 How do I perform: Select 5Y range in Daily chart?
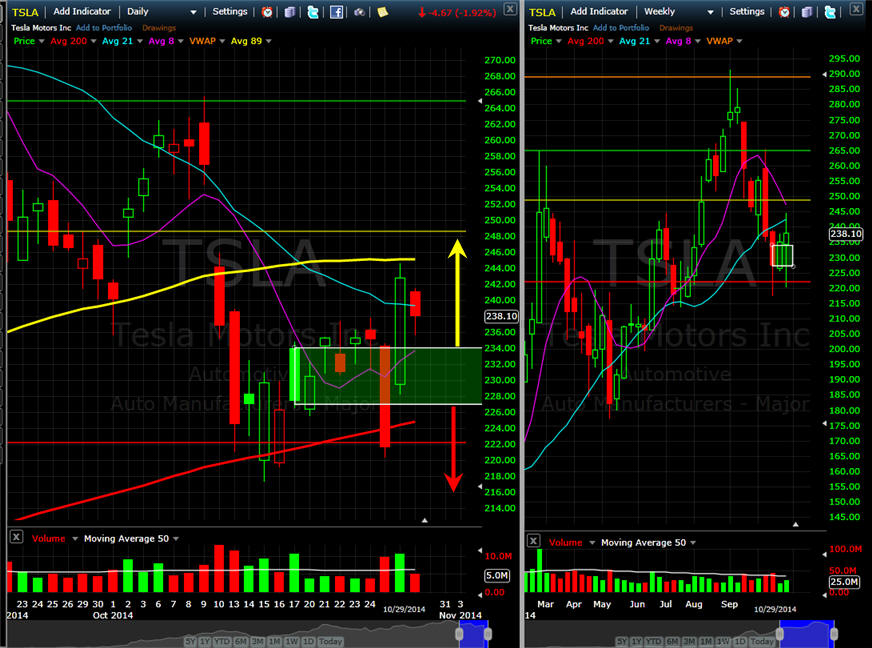click(190, 641)
